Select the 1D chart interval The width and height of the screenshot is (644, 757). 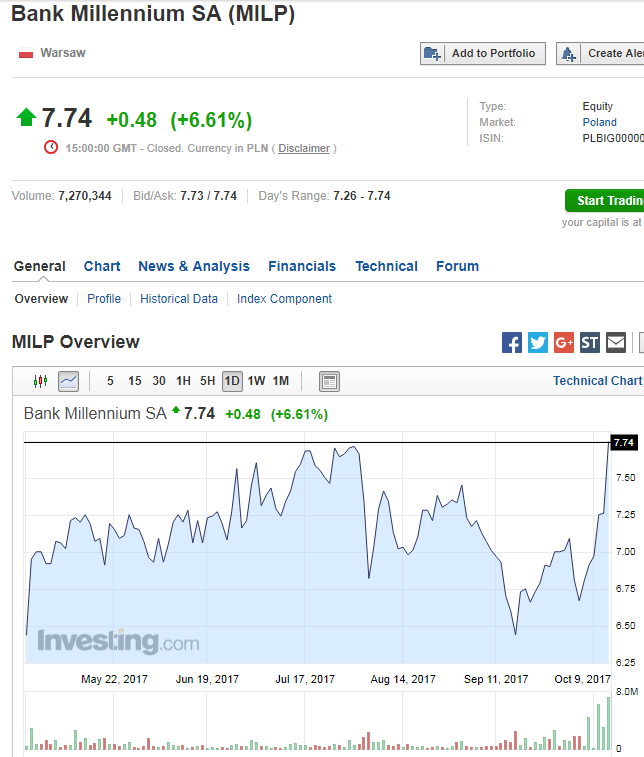tap(232, 381)
